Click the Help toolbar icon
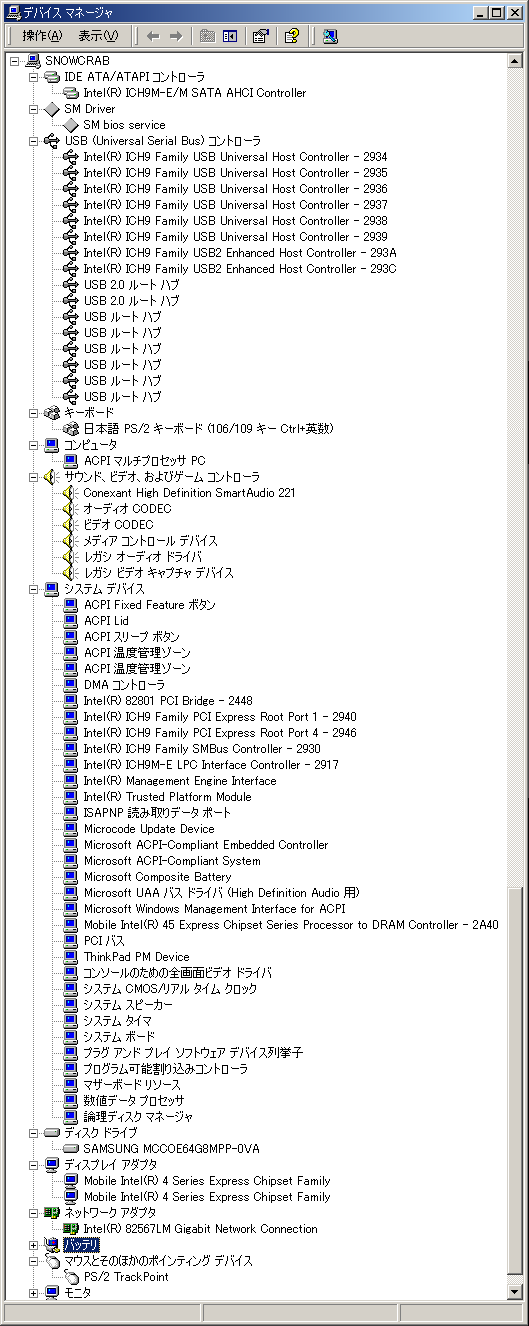The width and height of the screenshot is (529, 1326). coord(291,36)
